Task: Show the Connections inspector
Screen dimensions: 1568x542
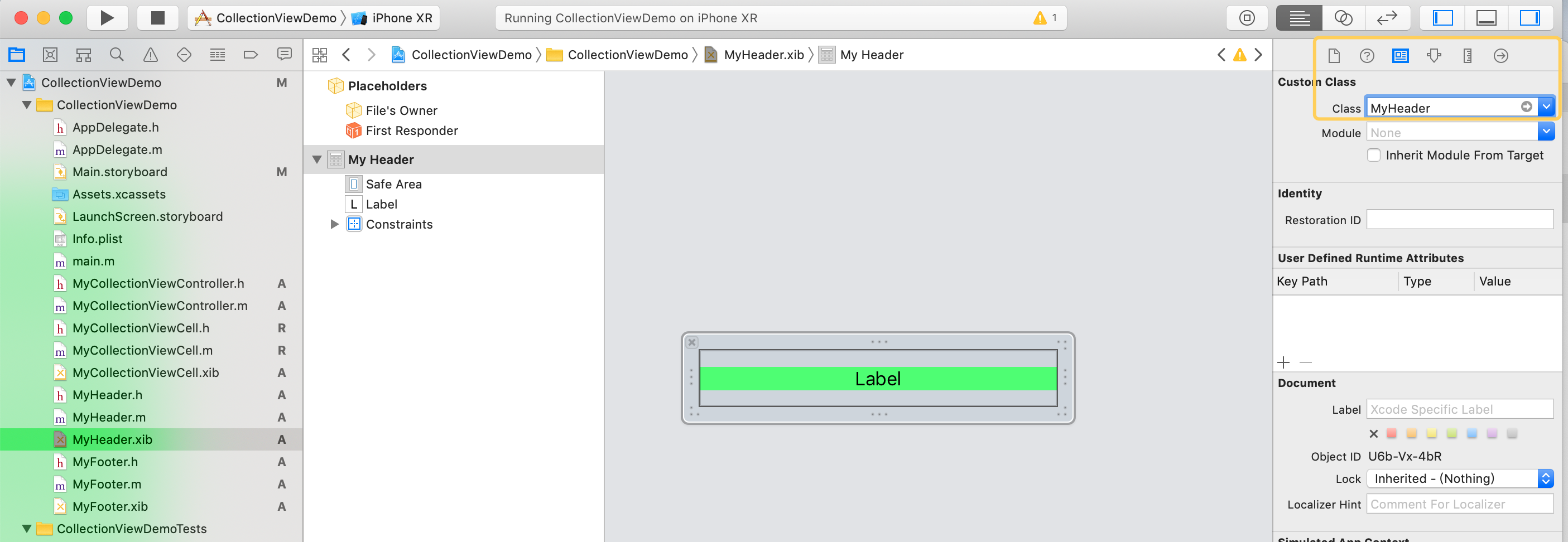Action: (1501, 55)
